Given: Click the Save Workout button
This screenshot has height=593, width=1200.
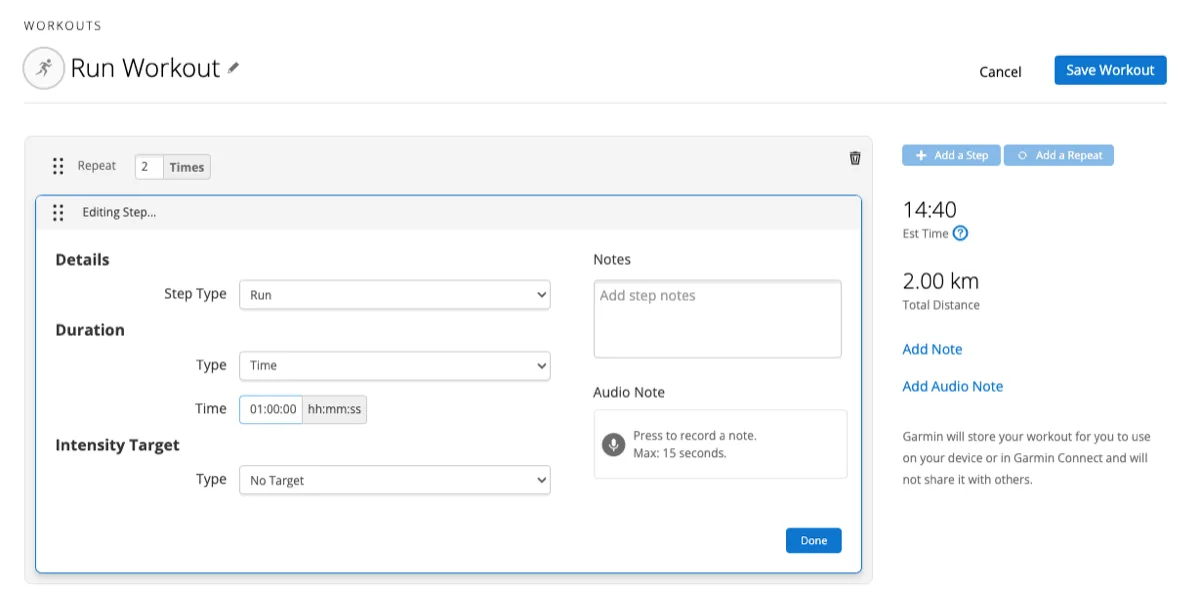Looking at the screenshot, I should coord(1110,70).
